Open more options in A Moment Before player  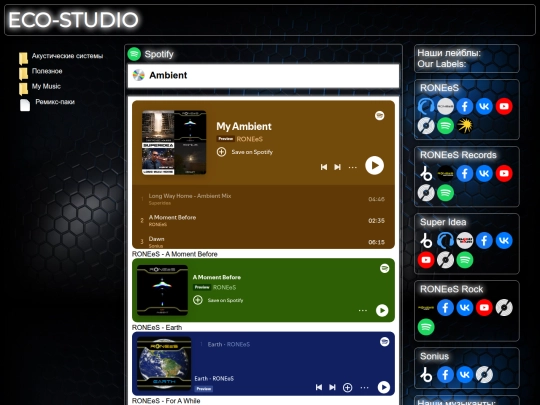pyautogui.click(x=363, y=310)
